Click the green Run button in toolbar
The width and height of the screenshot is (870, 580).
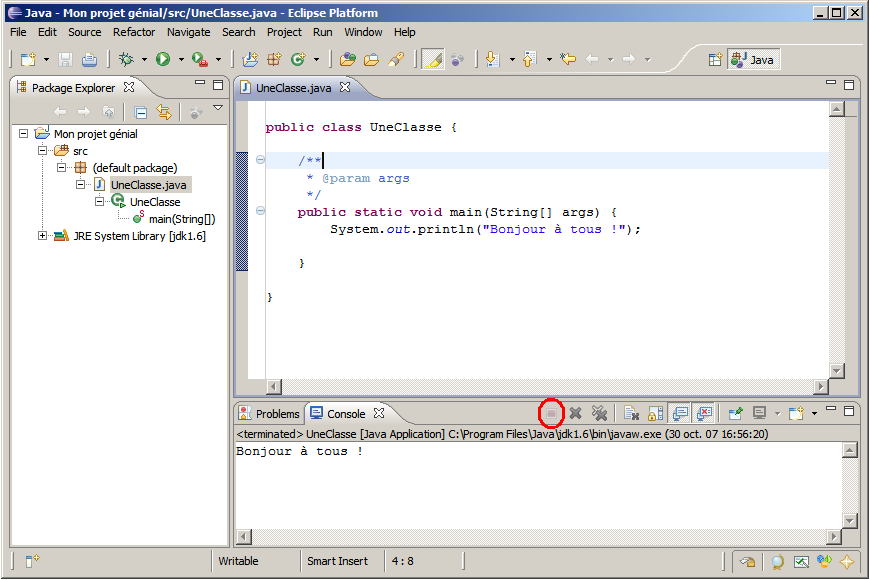click(162, 60)
